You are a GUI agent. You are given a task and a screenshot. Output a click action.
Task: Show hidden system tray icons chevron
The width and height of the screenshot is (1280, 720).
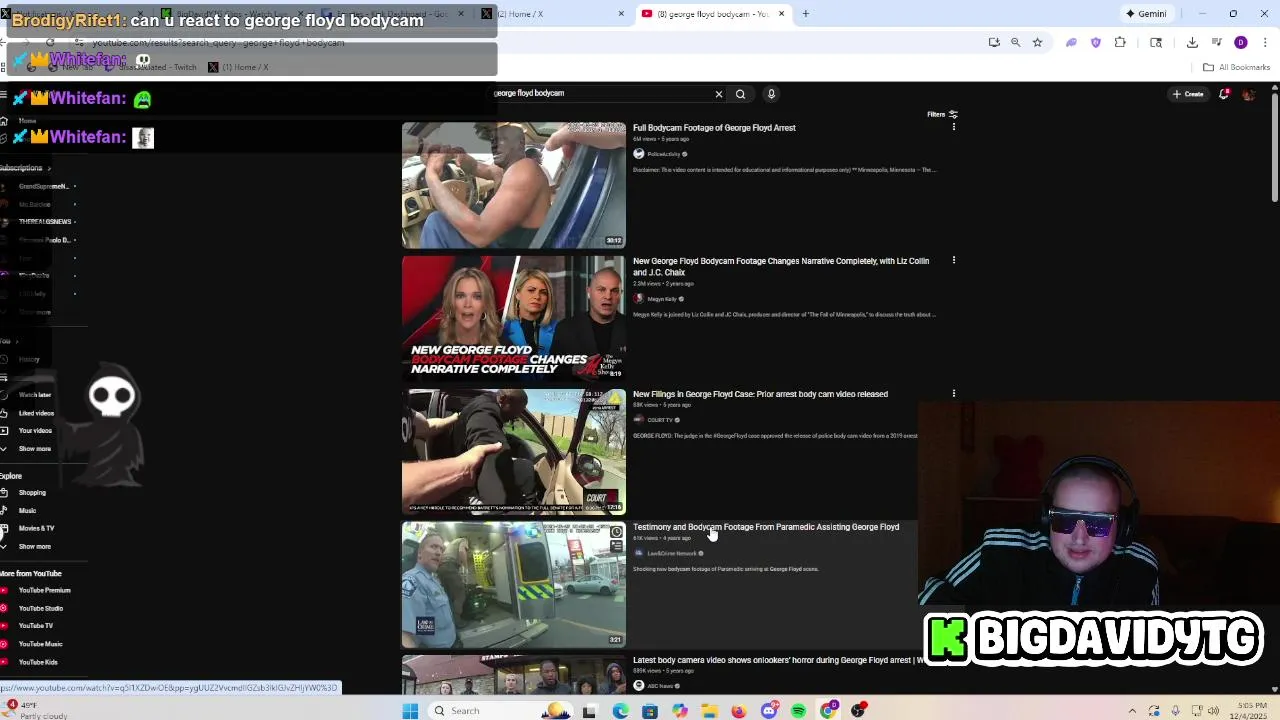pos(1132,711)
